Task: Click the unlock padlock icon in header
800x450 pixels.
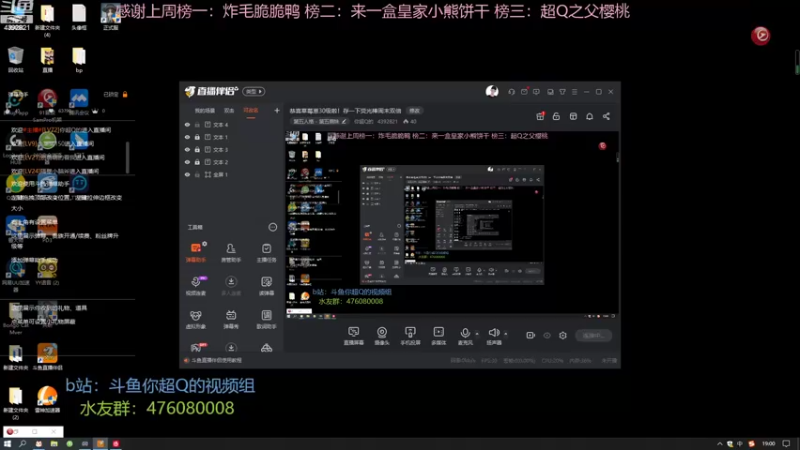Action: (x=556, y=116)
